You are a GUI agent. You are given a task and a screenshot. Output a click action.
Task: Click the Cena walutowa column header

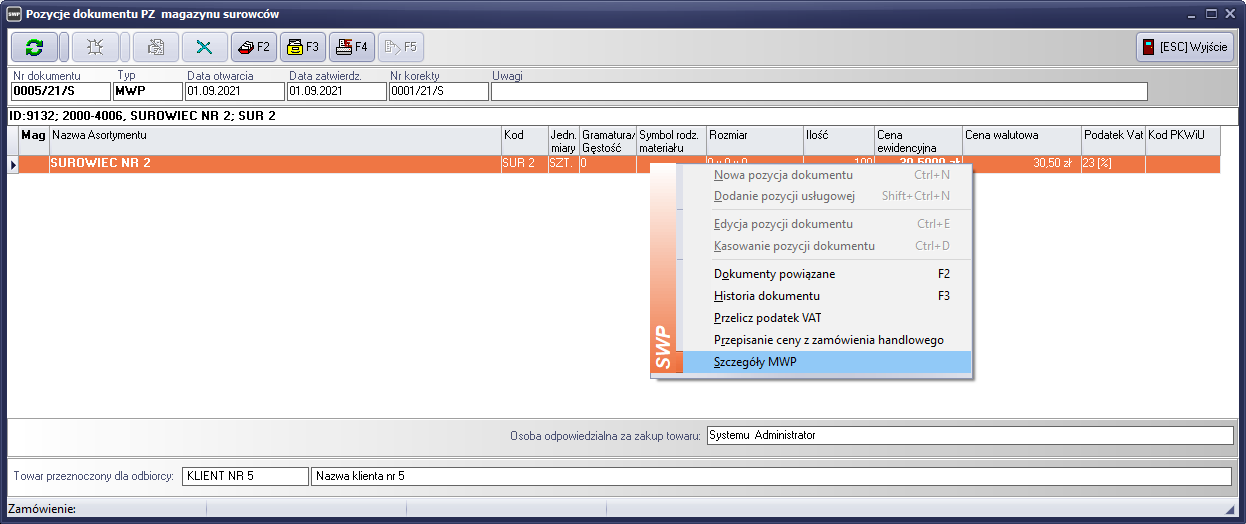pyautogui.click(x=1020, y=135)
